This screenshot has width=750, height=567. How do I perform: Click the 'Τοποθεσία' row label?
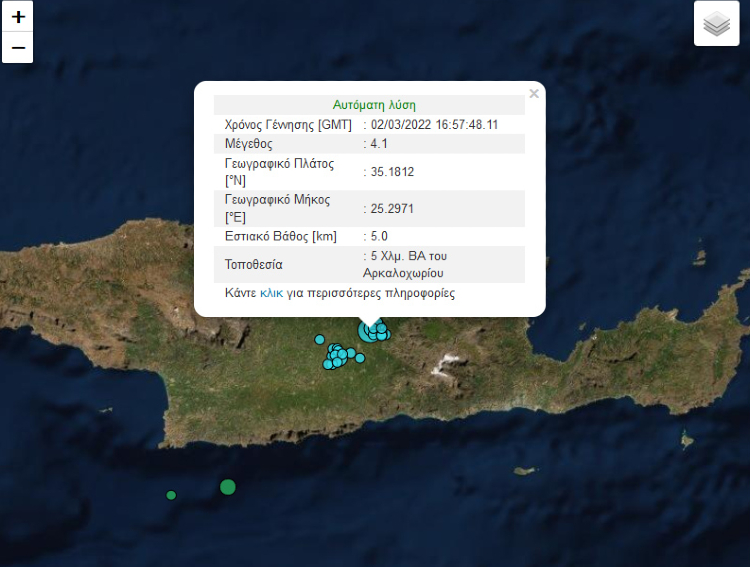(254, 265)
